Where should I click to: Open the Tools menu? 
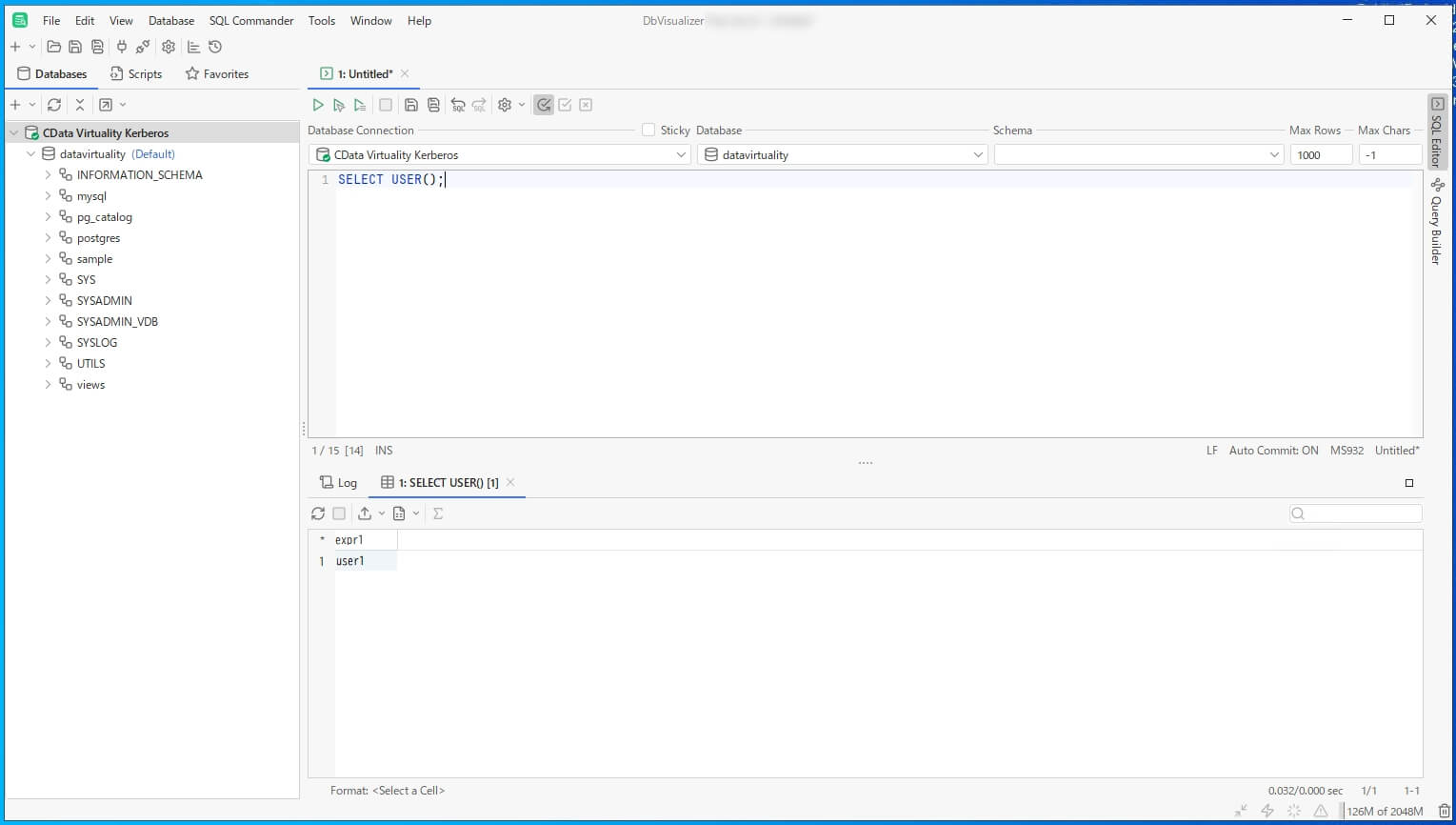(322, 21)
